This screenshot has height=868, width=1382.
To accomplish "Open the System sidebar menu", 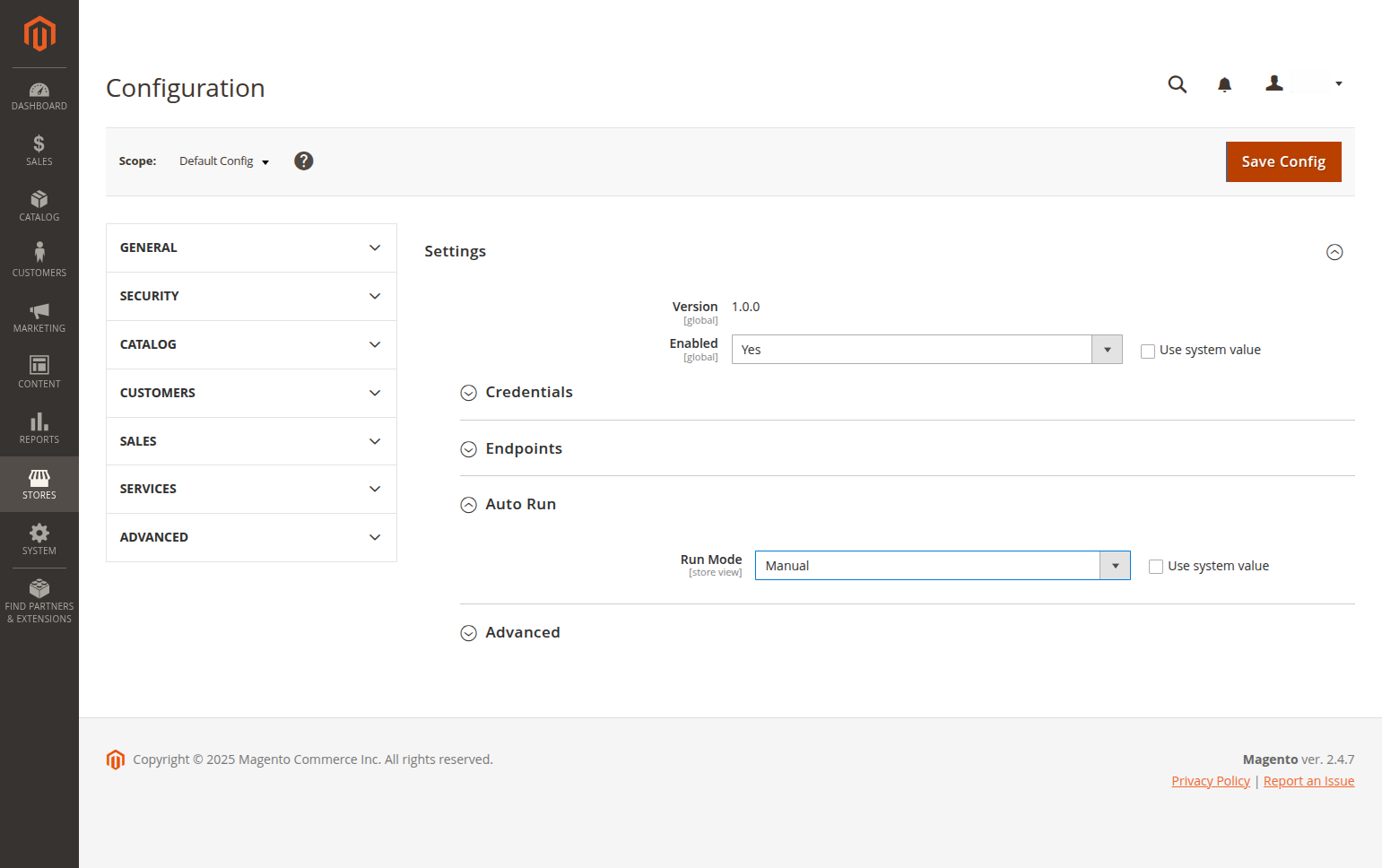I will tap(39, 540).
